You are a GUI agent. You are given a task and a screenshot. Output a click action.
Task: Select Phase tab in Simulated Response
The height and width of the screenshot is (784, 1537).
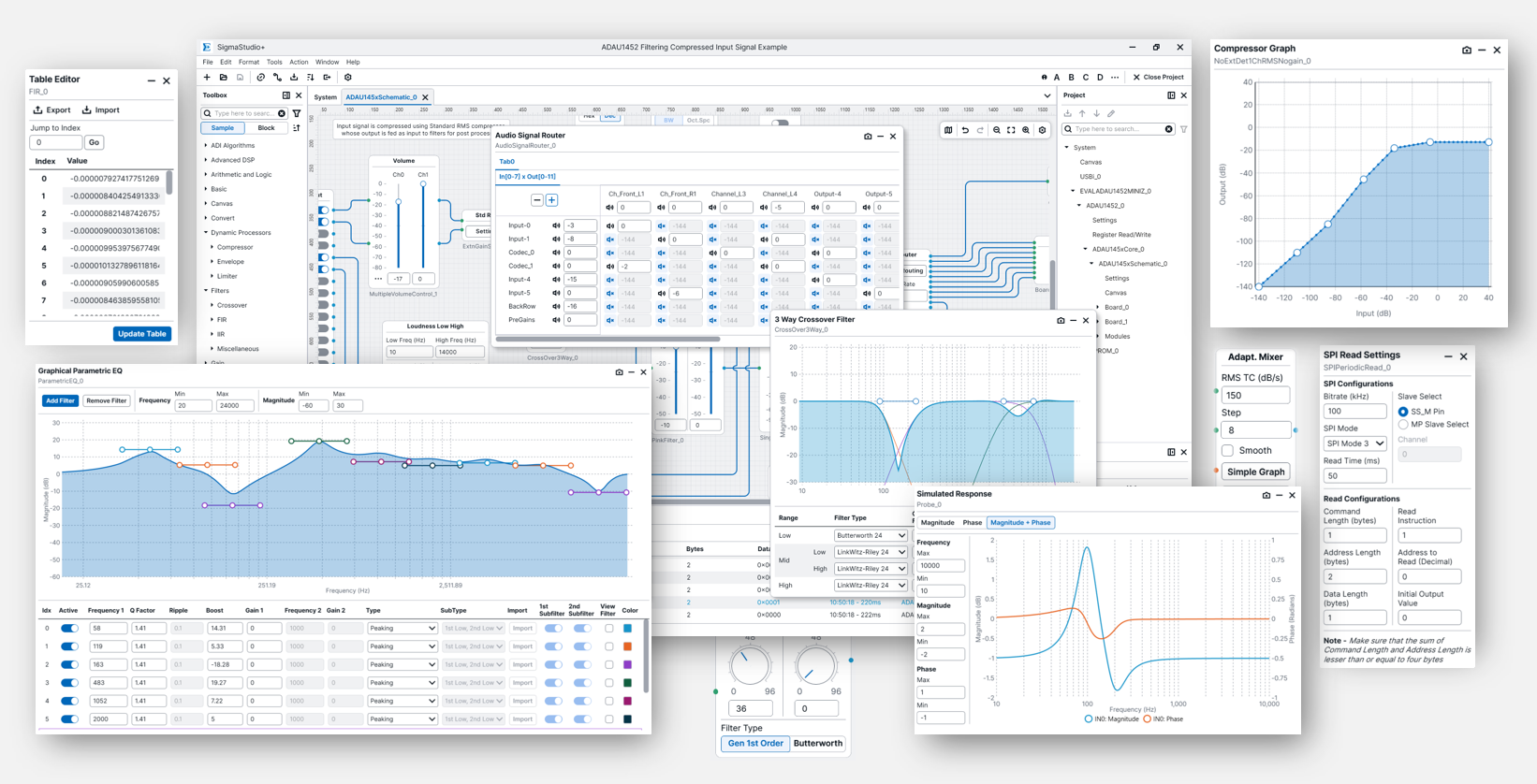[973, 523]
